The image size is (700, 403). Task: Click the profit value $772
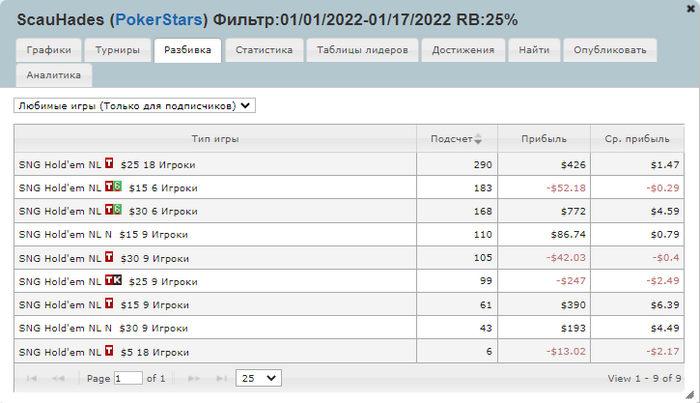pos(573,211)
